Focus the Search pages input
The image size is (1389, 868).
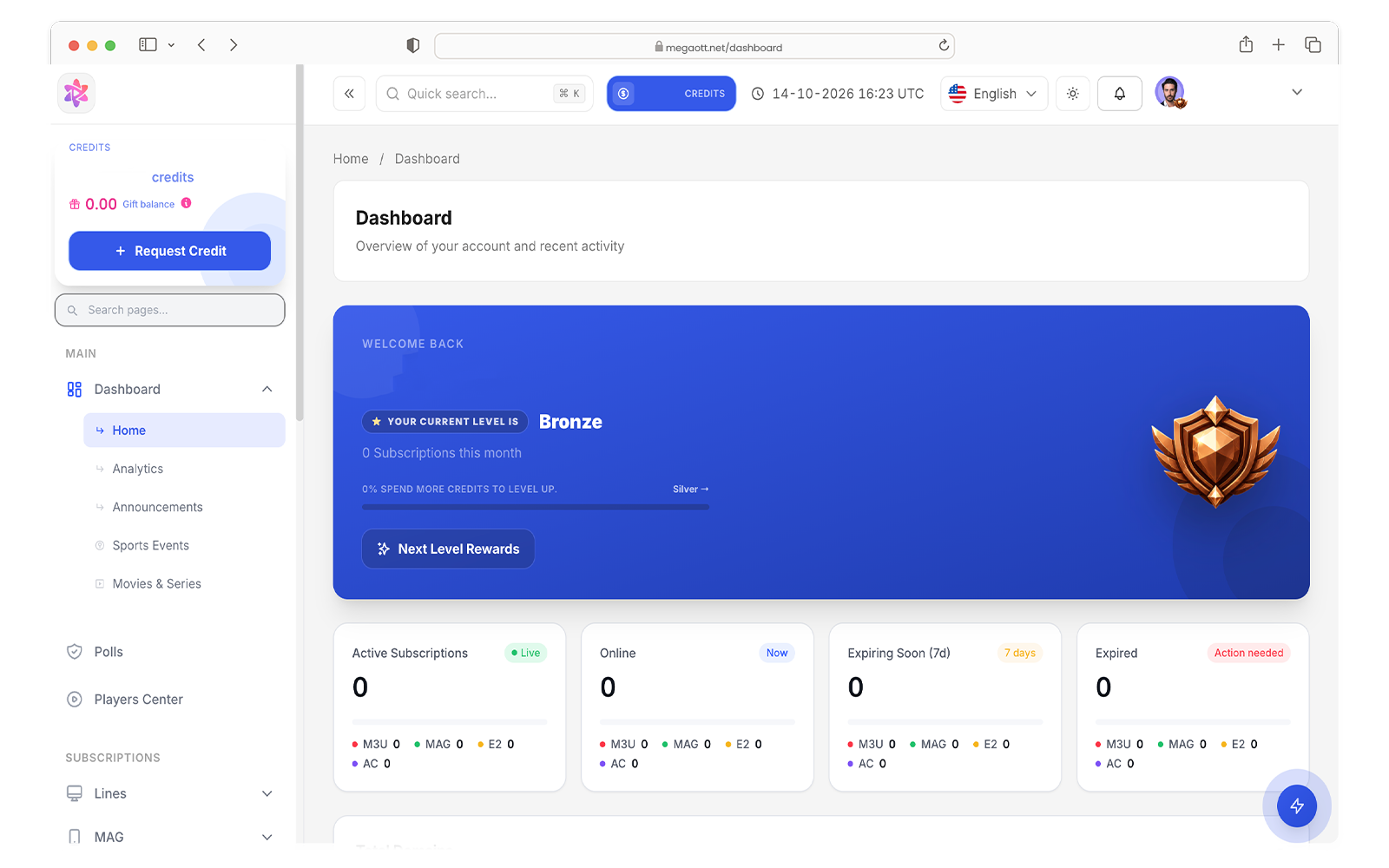(x=169, y=310)
